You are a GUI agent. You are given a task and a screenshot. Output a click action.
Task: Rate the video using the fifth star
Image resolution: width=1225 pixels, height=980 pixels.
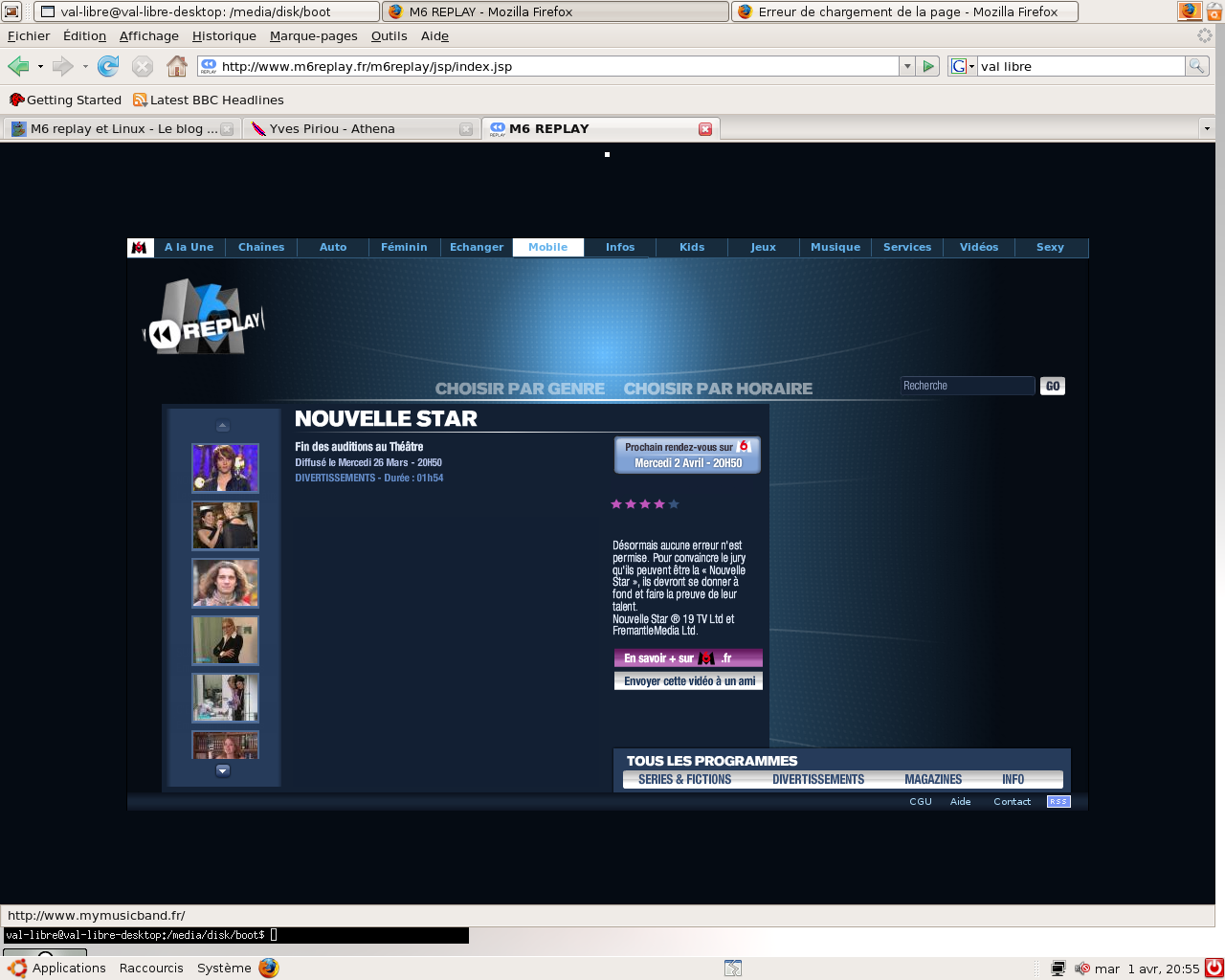tap(674, 504)
